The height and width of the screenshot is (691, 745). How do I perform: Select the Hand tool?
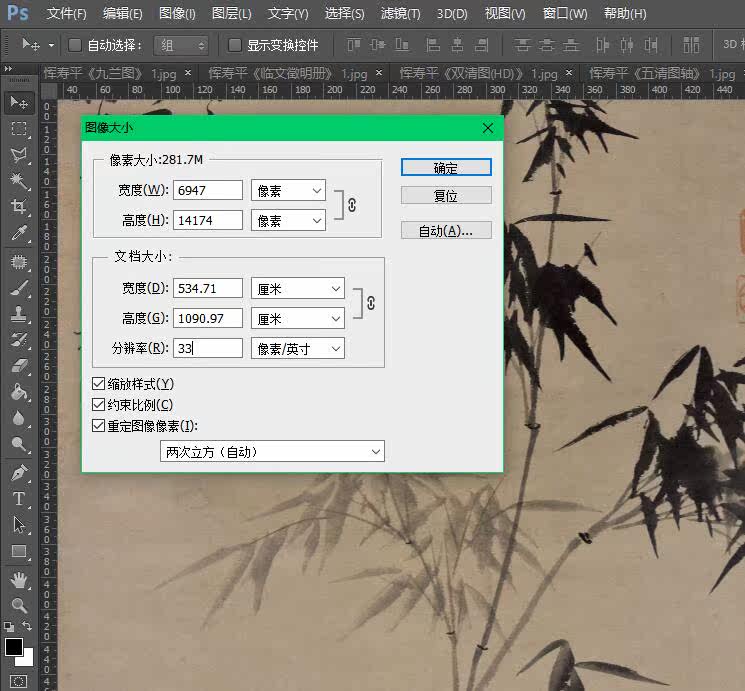19,580
